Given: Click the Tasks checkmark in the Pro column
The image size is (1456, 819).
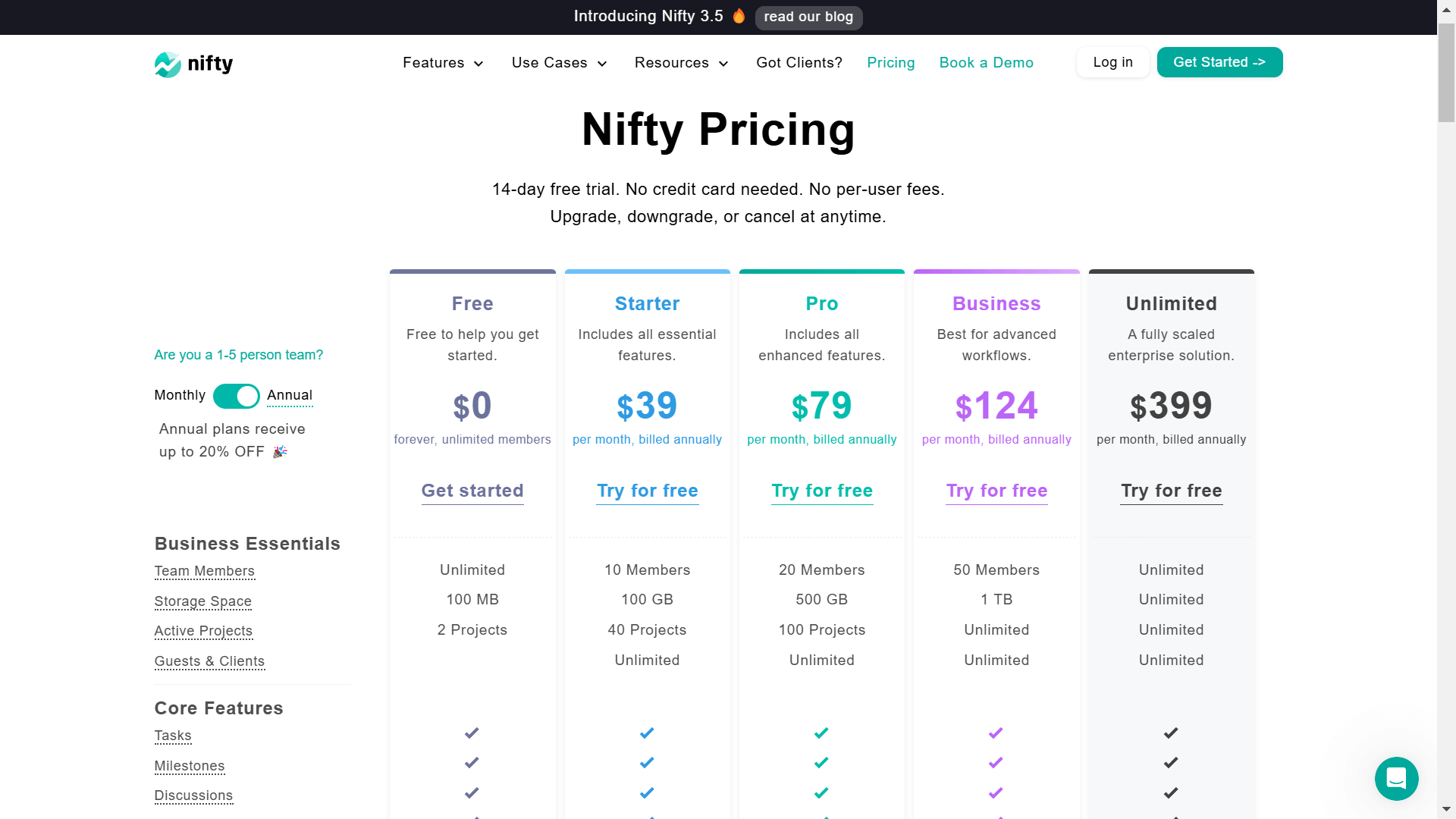Looking at the screenshot, I should 821,733.
